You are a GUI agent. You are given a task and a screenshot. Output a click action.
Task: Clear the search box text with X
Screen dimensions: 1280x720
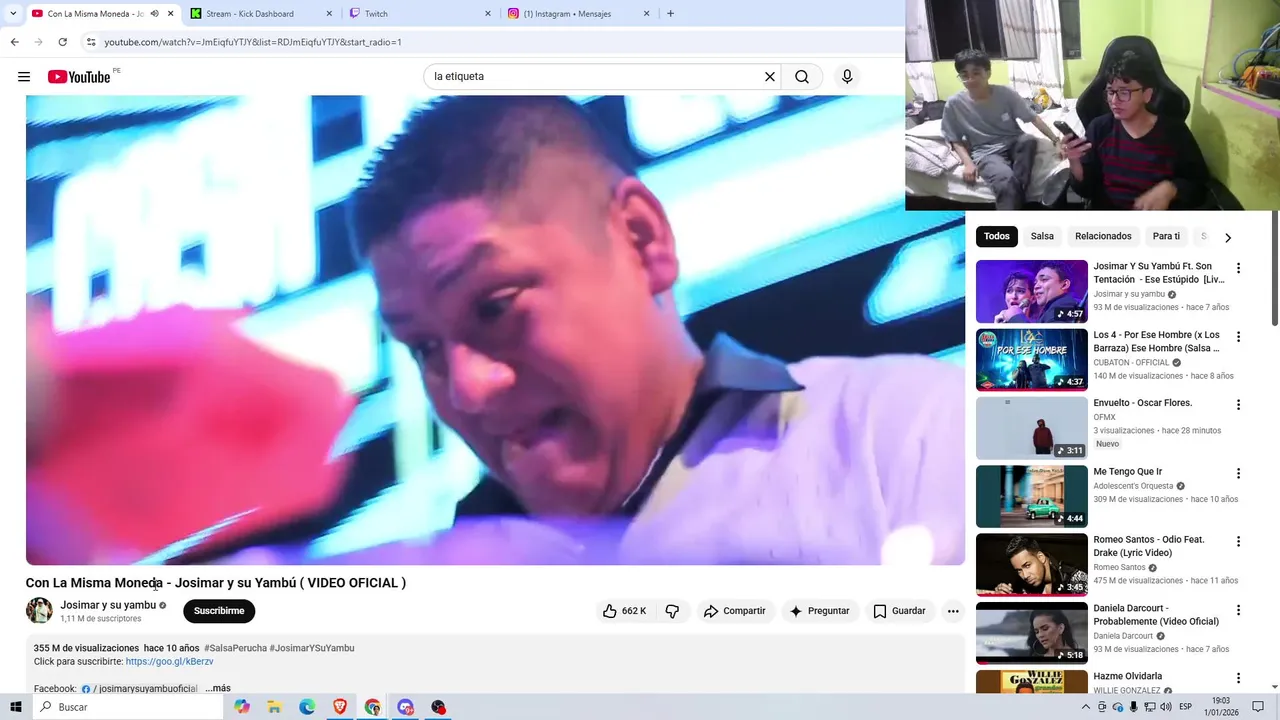pyautogui.click(x=770, y=77)
